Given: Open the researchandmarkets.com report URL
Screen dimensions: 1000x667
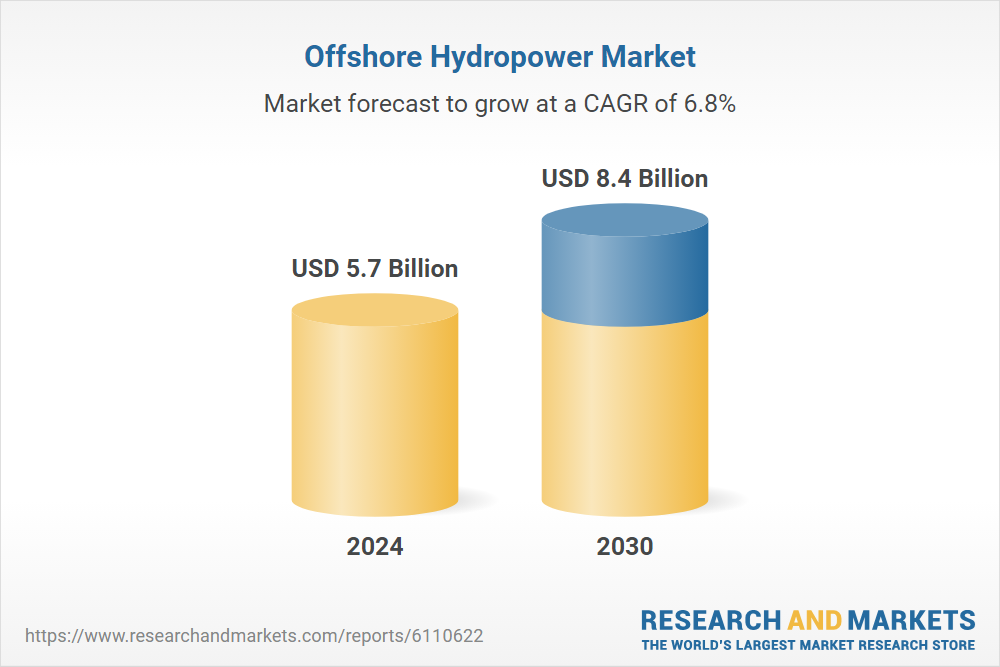Looking at the screenshot, I should [x=259, y=636].
